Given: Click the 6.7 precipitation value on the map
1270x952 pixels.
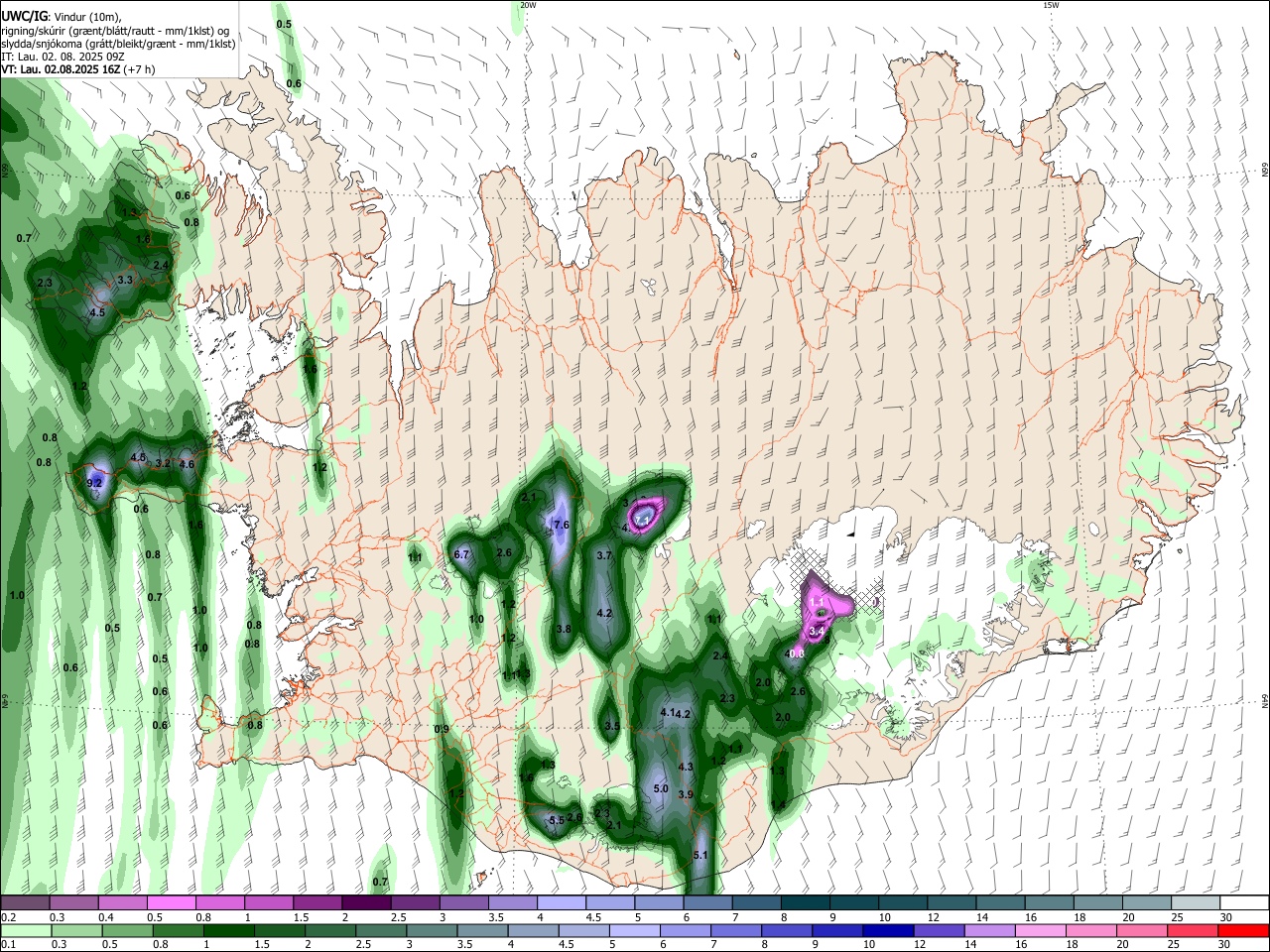Looking at the screenshot, I should pos(461,554).
